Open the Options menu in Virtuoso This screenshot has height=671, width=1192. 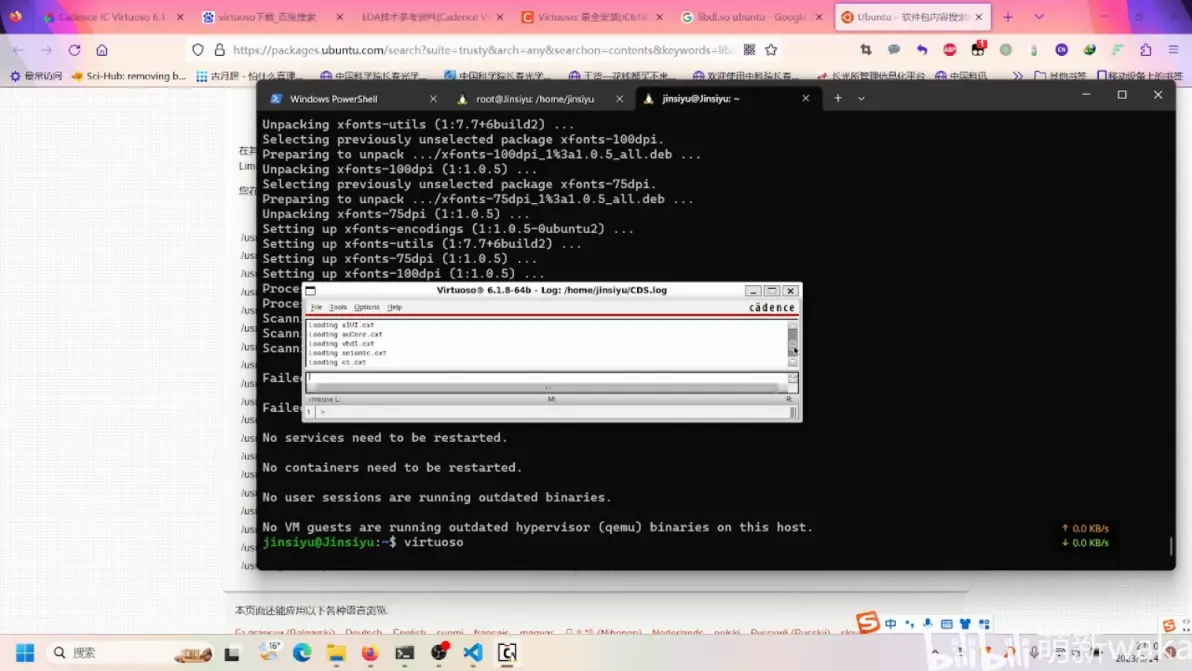(x=366, y=307)
